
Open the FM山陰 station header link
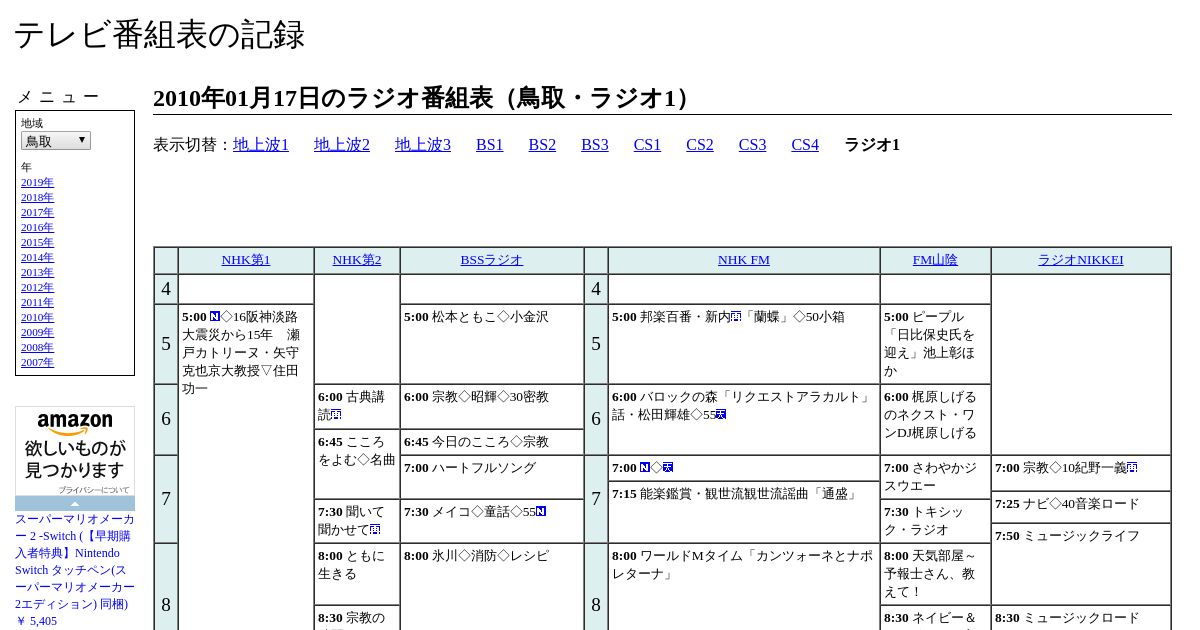(x=935, y=260)
